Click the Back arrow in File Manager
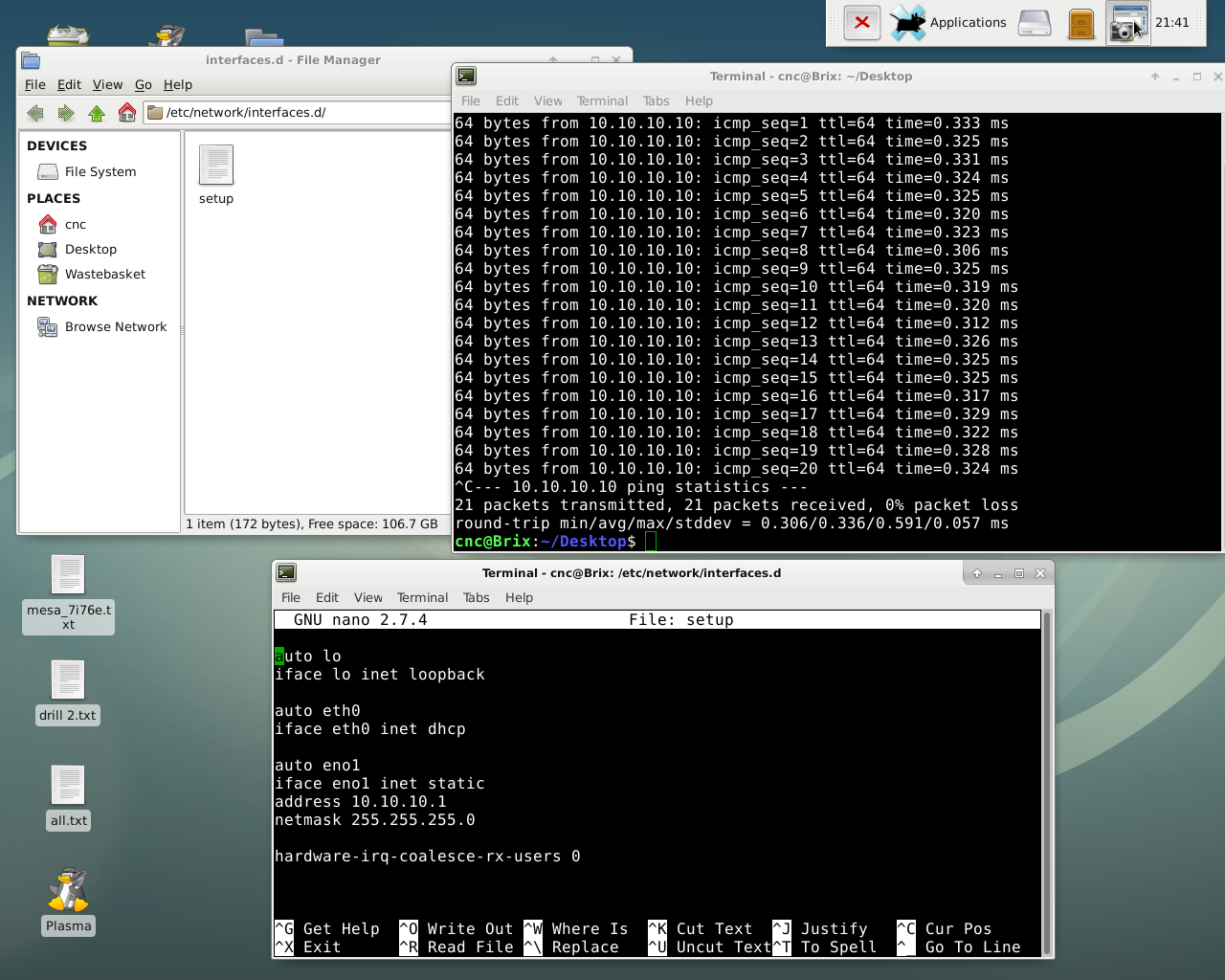The image size is (1225, 980). coord(35,113)
